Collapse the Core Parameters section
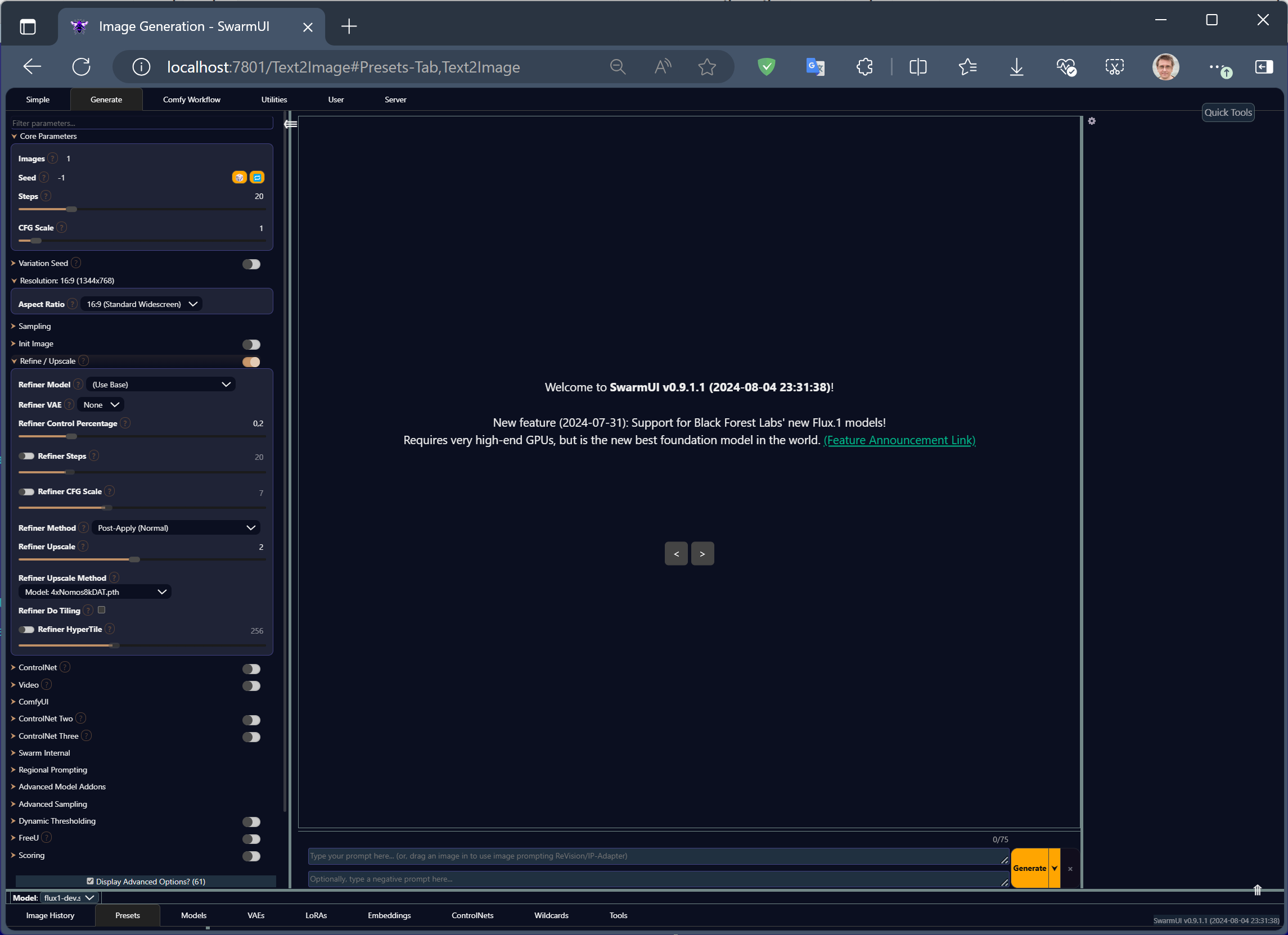The width and height of the screenshot is (1288, 935). coord(48,136)
